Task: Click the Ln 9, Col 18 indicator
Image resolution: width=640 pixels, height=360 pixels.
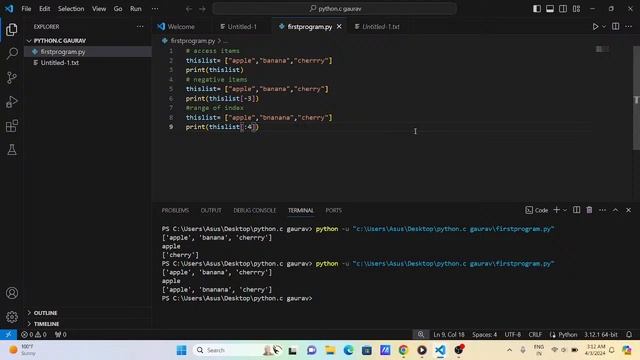Action: coord(449,335)
